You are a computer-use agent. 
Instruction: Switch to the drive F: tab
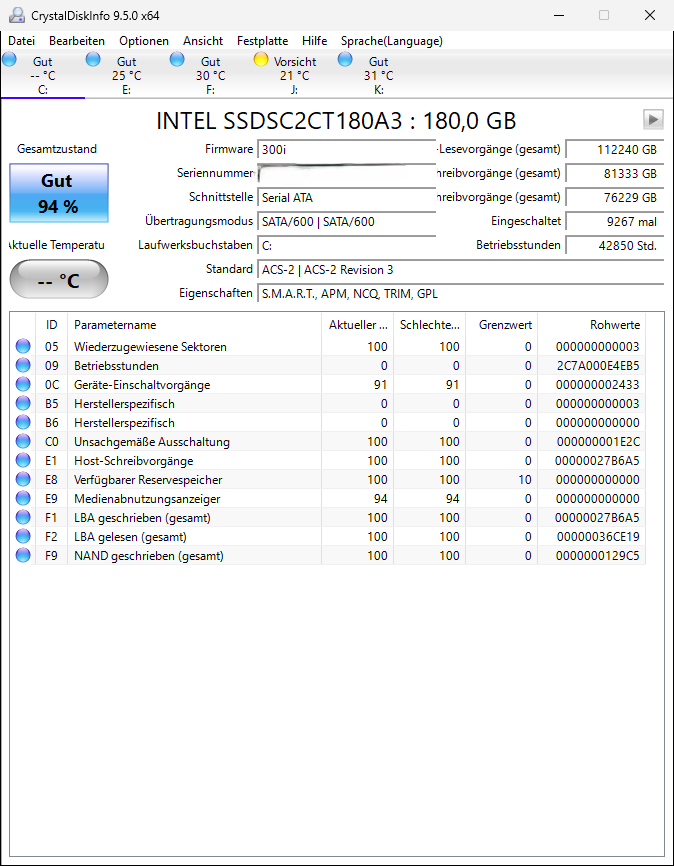(210, 75)
